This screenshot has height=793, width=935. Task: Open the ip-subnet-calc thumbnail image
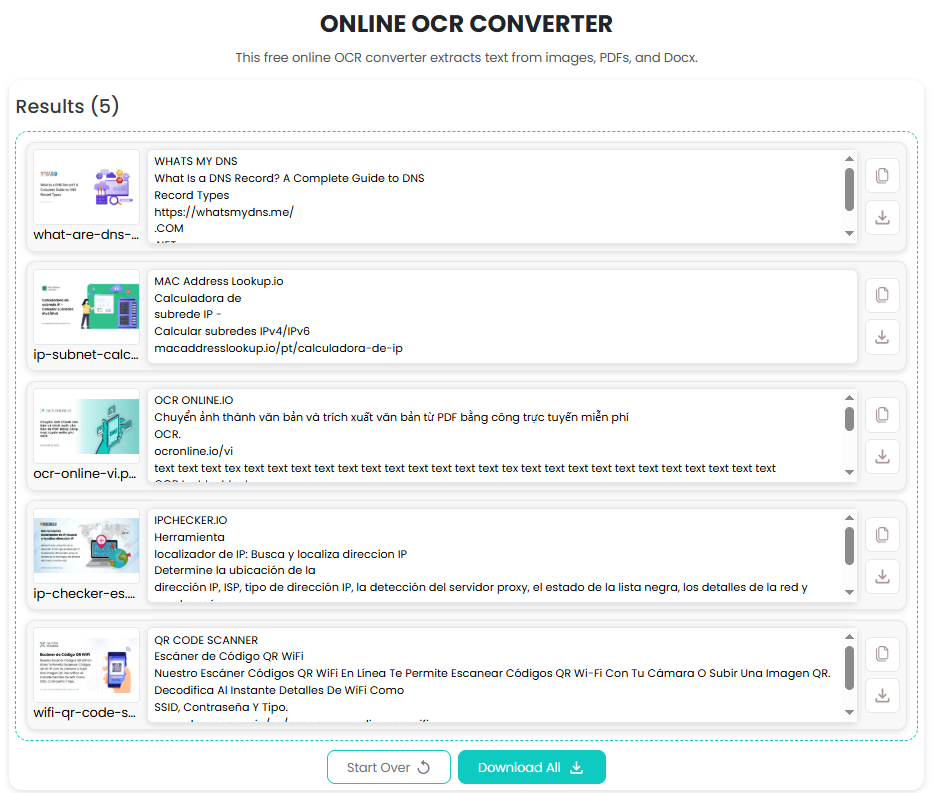click(86, 307)
